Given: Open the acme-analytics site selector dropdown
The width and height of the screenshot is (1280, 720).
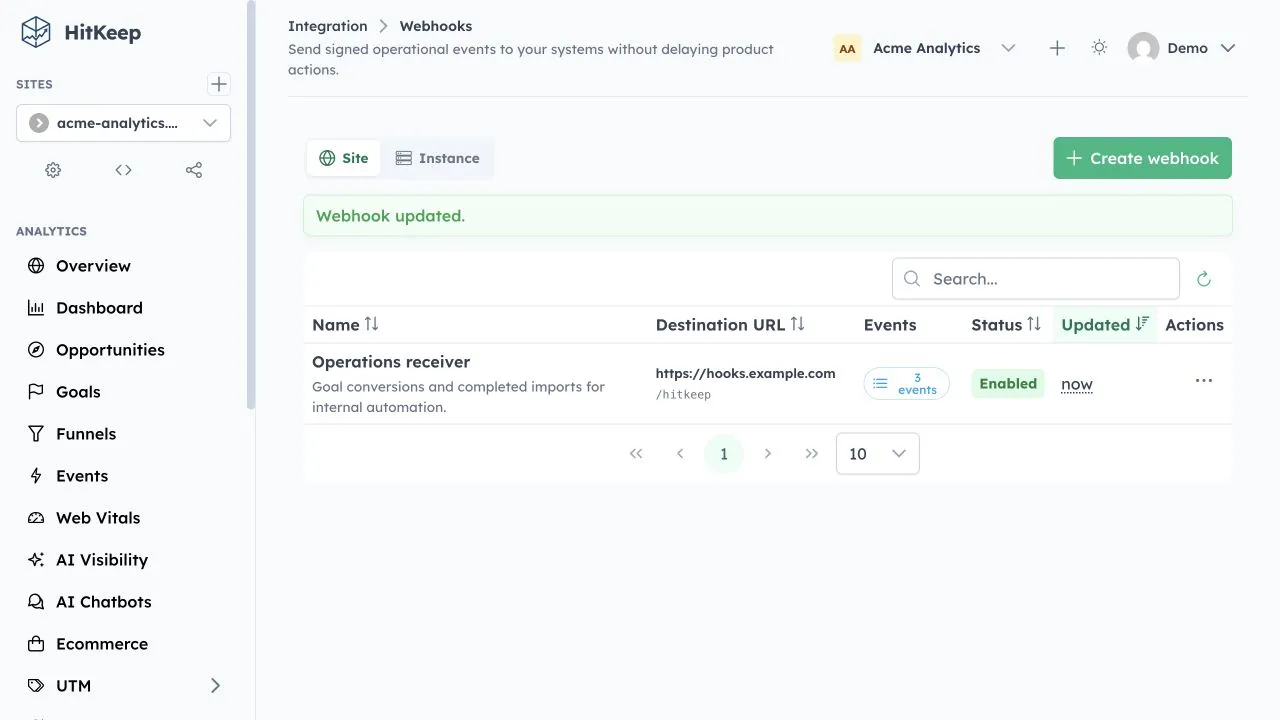Looking at the screenshot, I should [x=124, y=123].
